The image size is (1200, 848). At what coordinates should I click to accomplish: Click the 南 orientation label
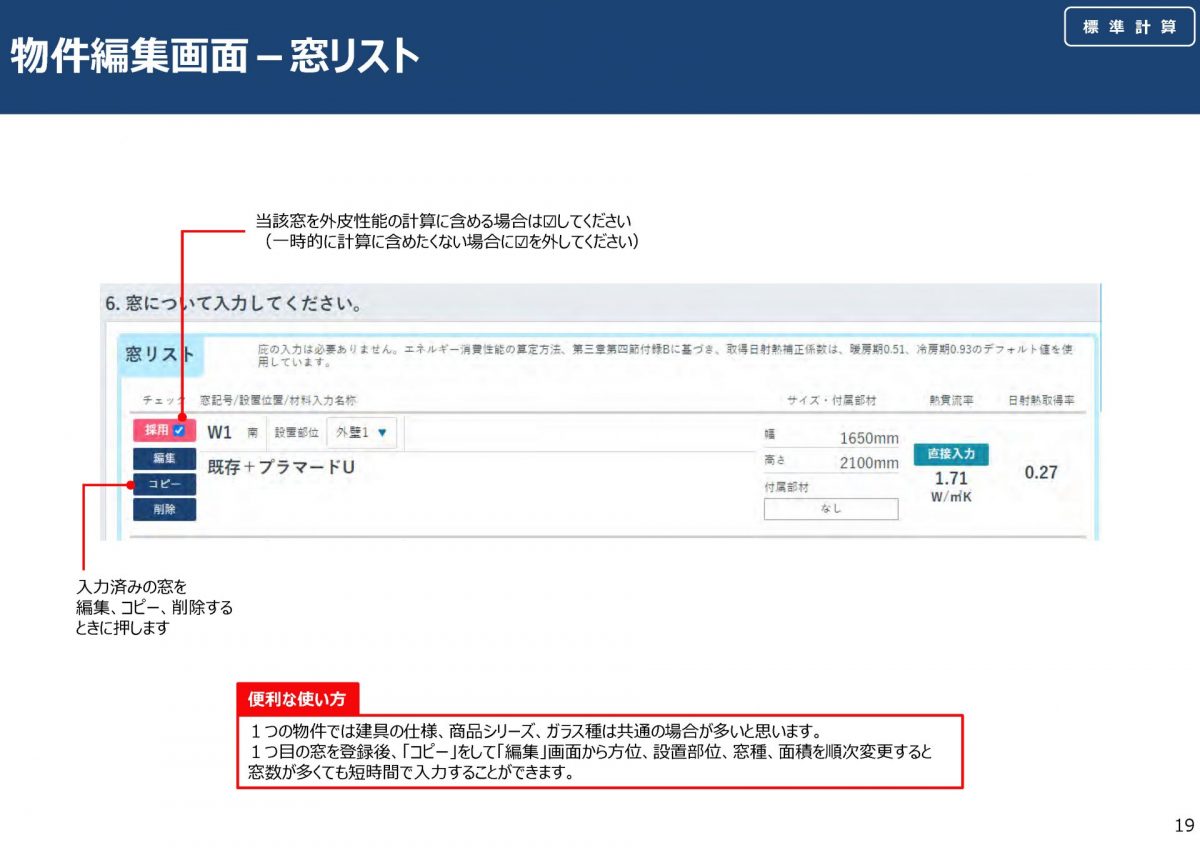(253, 433)
